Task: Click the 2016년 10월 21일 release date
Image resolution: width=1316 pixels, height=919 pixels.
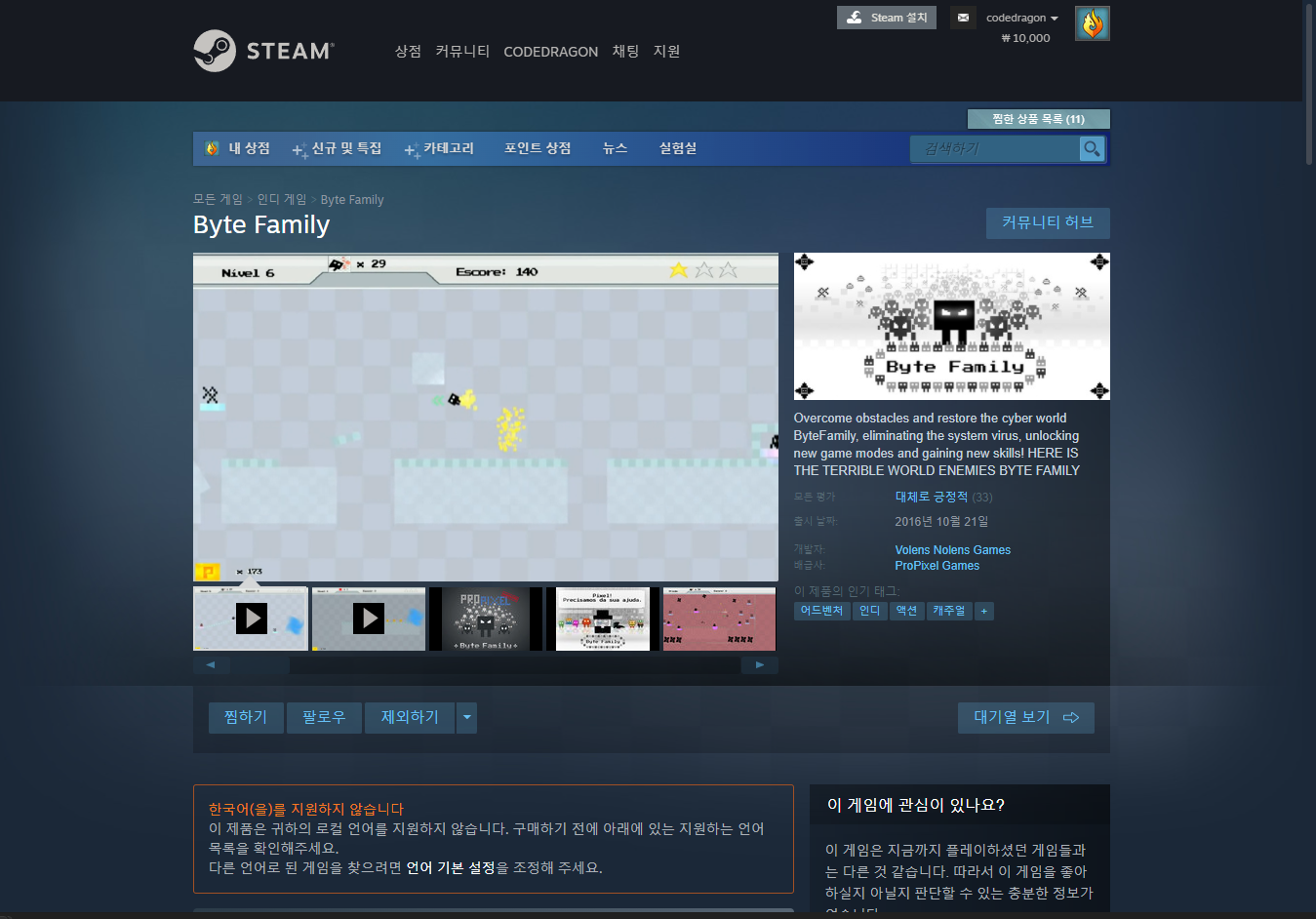Action: 941,522
